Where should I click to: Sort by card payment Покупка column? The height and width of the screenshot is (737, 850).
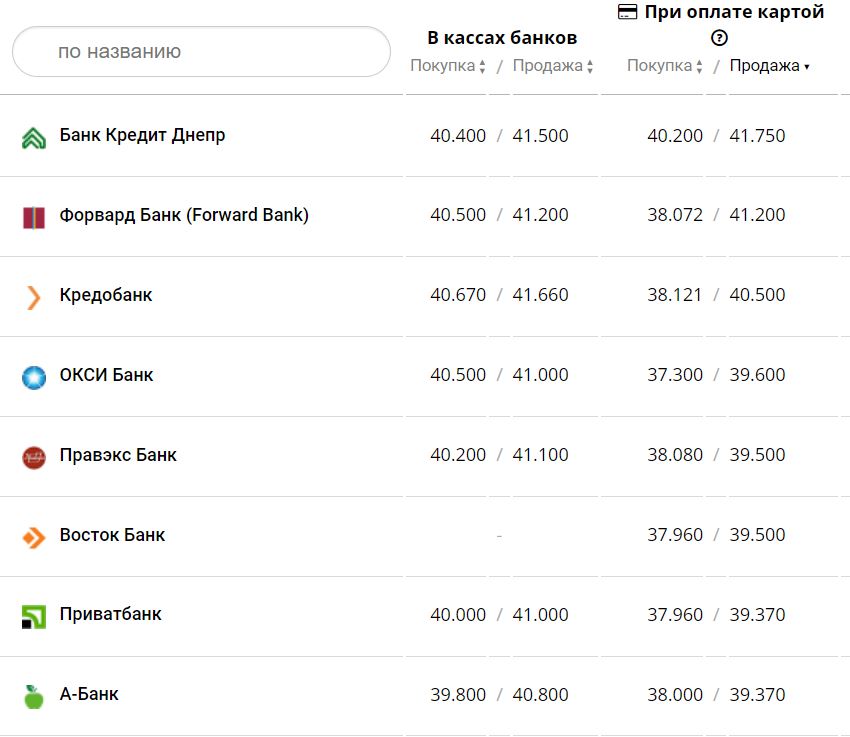tap(665, 66)
